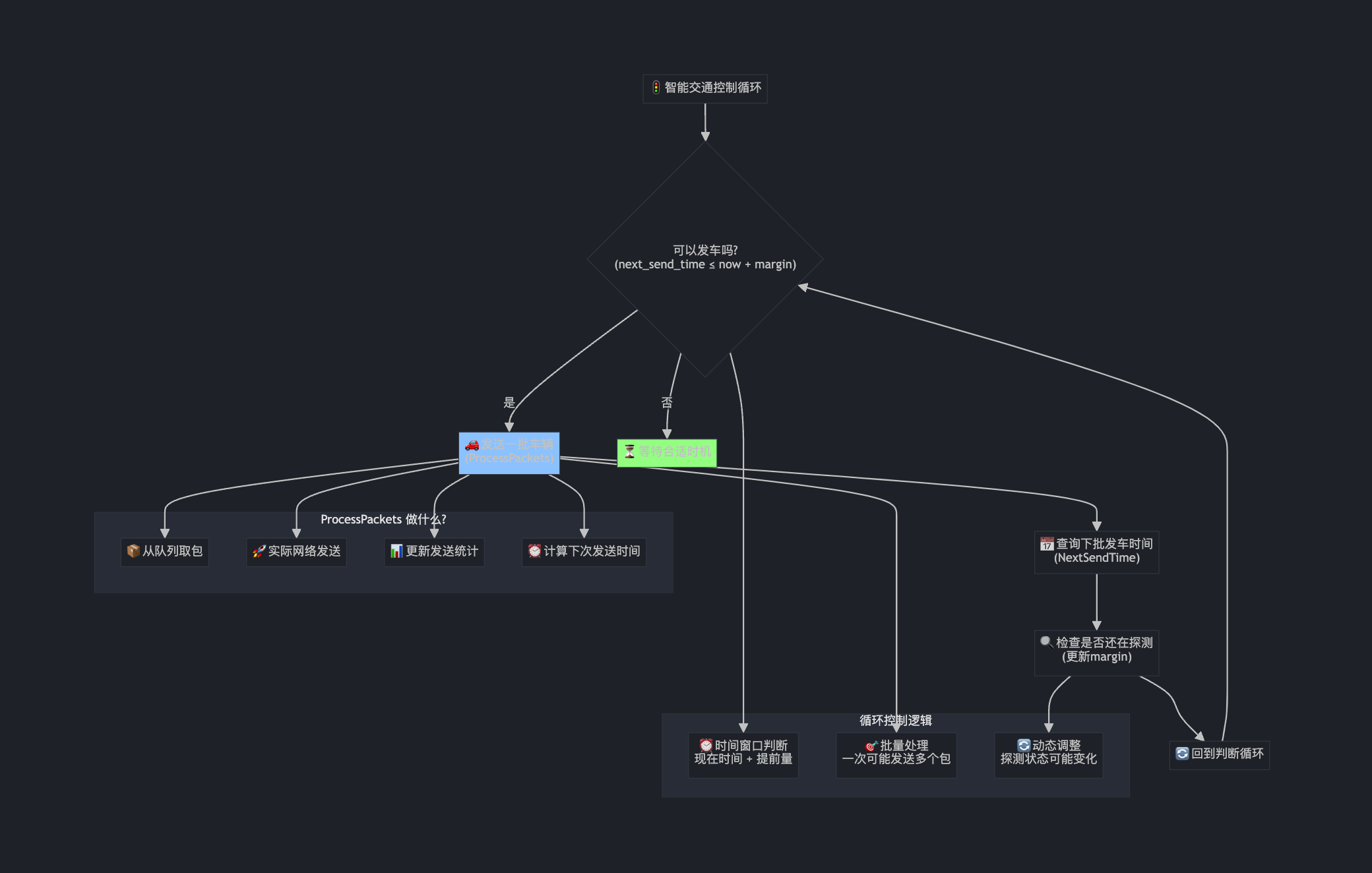Click the bar chart icon 更新发送统计
Screen dimensions: 1372x873
click(x=396, y=551)
